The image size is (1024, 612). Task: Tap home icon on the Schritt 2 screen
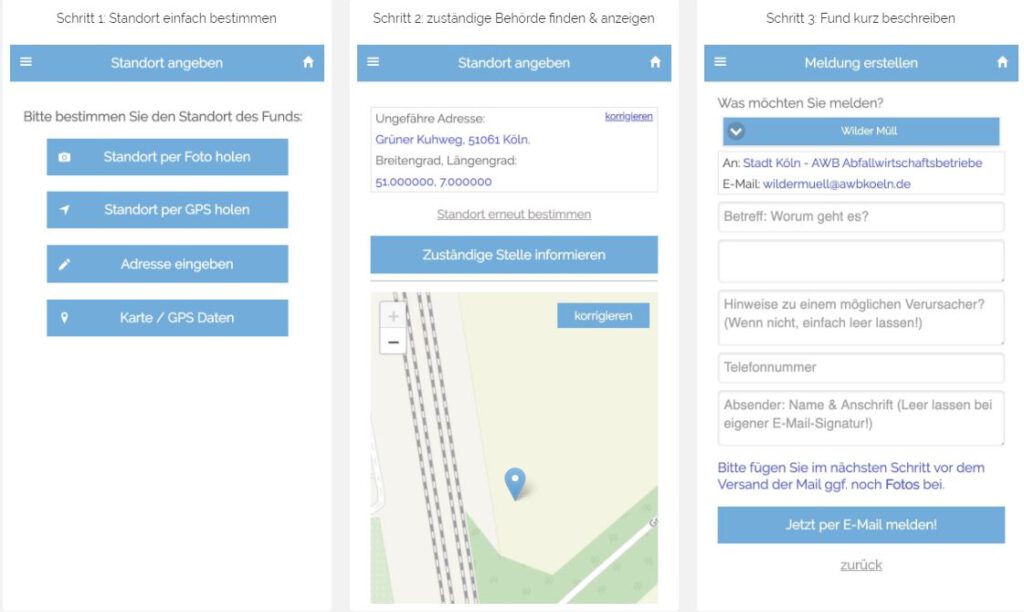(655, 62)
